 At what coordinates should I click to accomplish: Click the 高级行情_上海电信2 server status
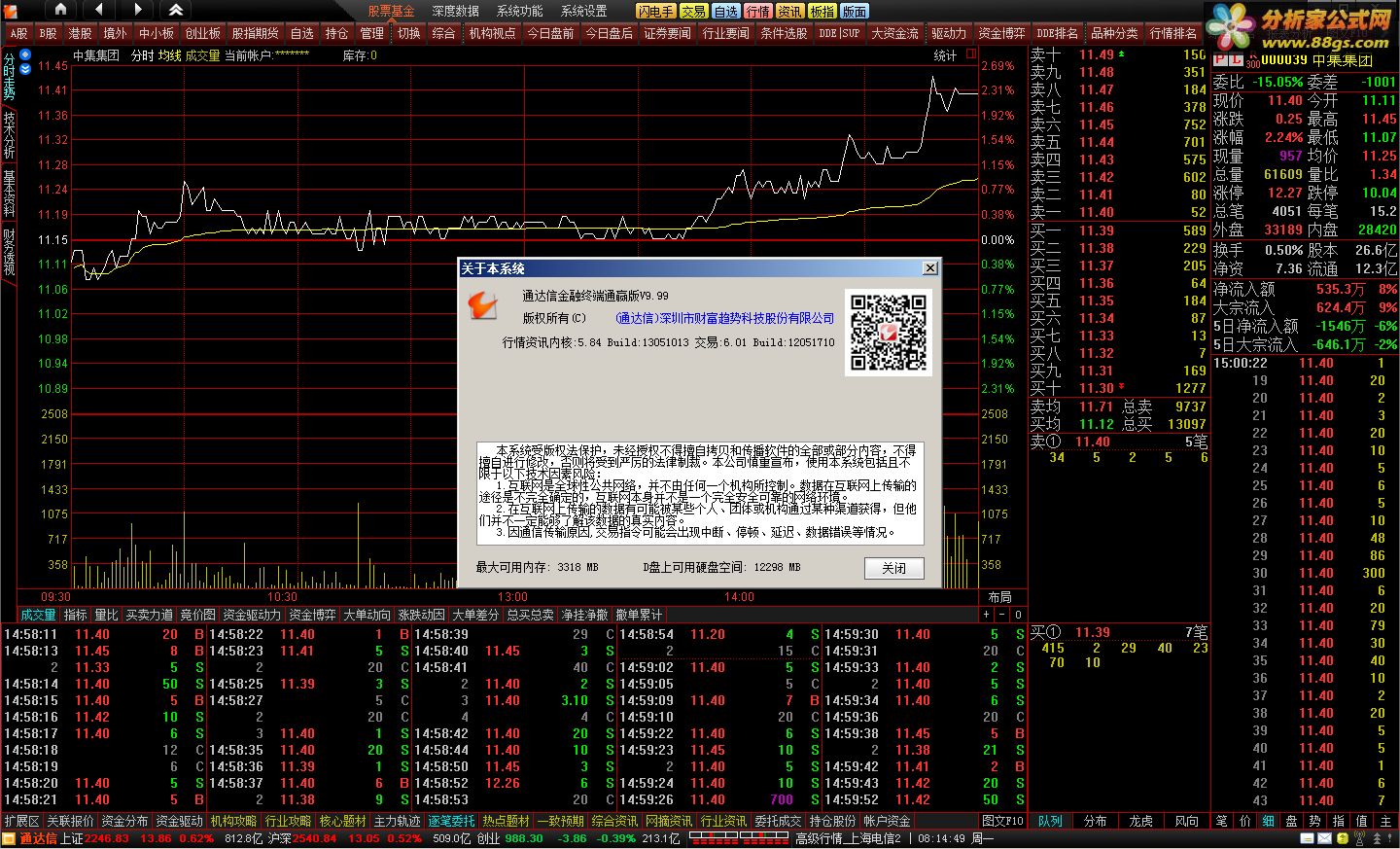pyautogui.click(x=848, y=838)
